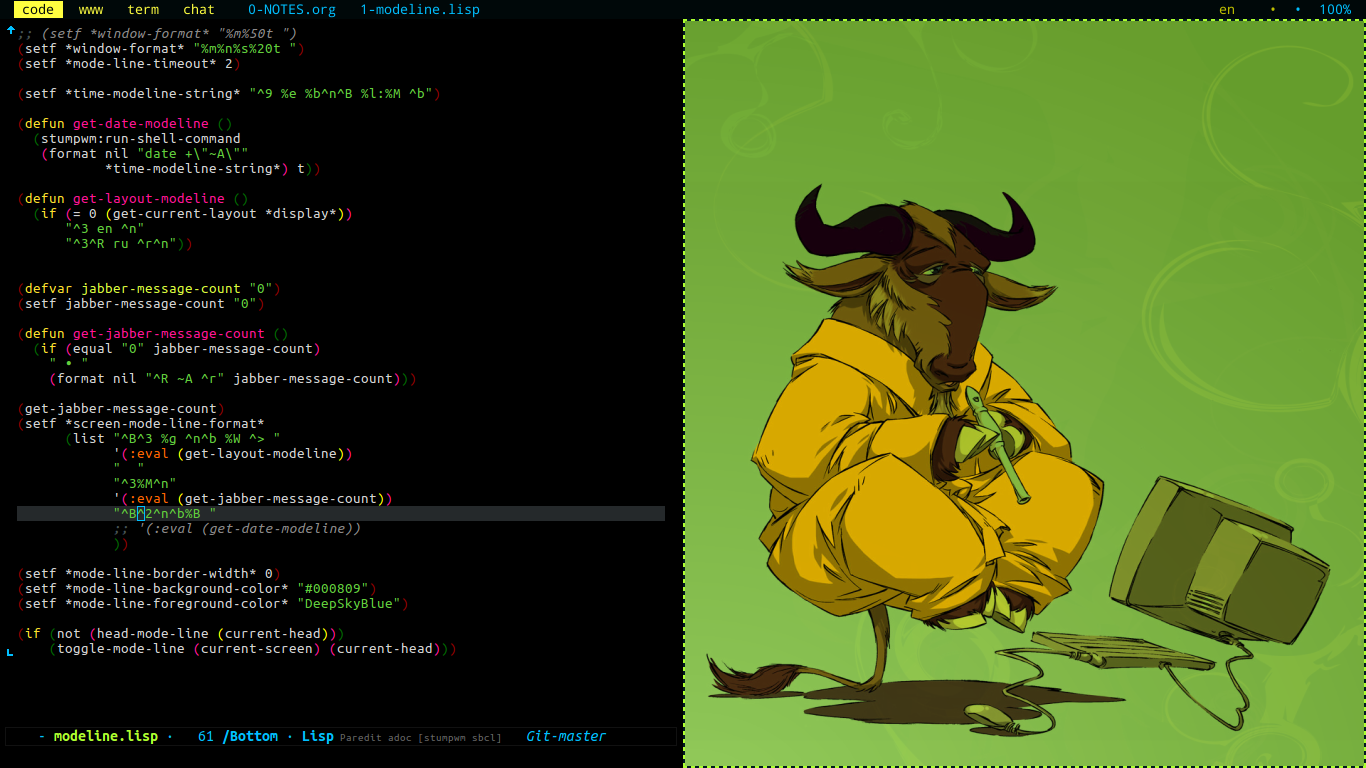The height and width of the screenshot is (768, 1366).
Task: Click the Paredit minor mode indicator
Action: click(x=361, y=737)
